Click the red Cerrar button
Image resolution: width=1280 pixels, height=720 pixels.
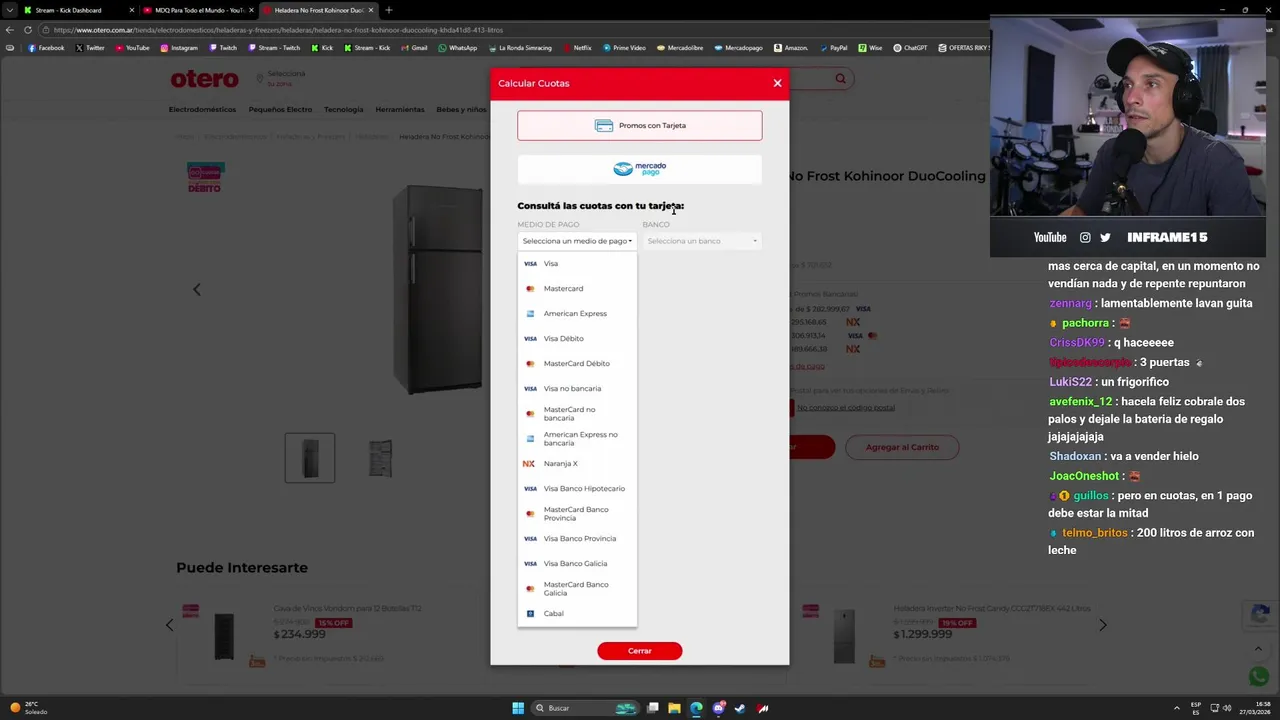click(x=639, y=651)
